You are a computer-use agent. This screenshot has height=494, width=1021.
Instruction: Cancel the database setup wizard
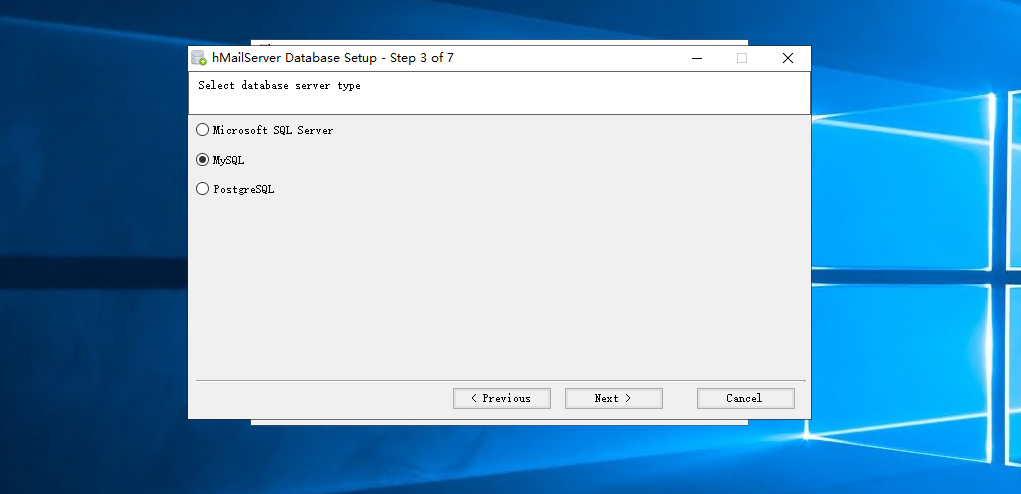(x=745, y=398)
